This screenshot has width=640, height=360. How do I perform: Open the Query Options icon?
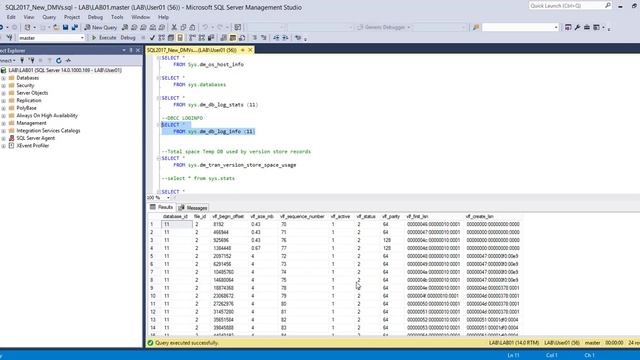click(x=171, y=38)
